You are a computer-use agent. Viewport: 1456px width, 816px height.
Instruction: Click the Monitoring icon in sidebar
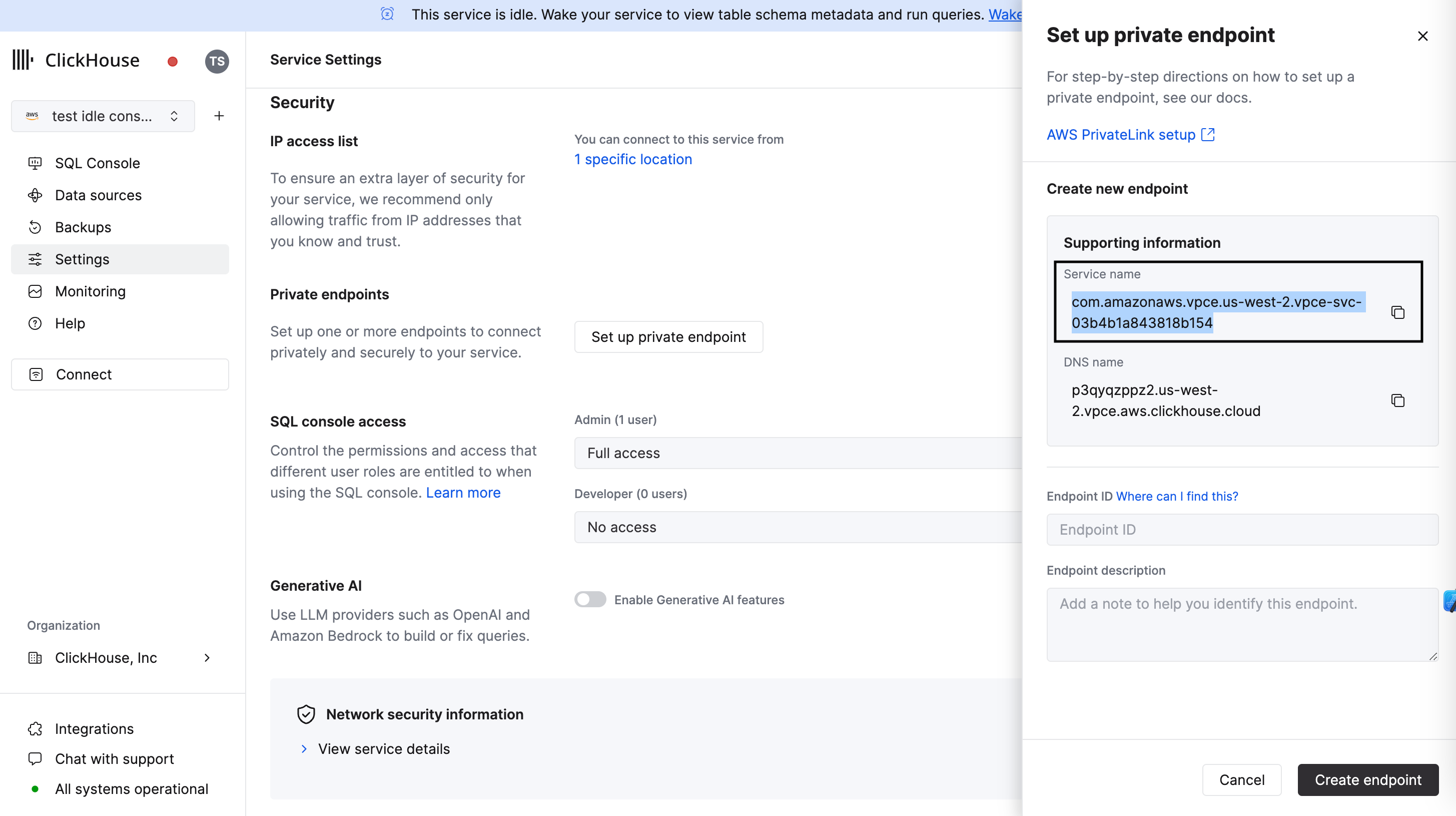(x=35, y=291)
